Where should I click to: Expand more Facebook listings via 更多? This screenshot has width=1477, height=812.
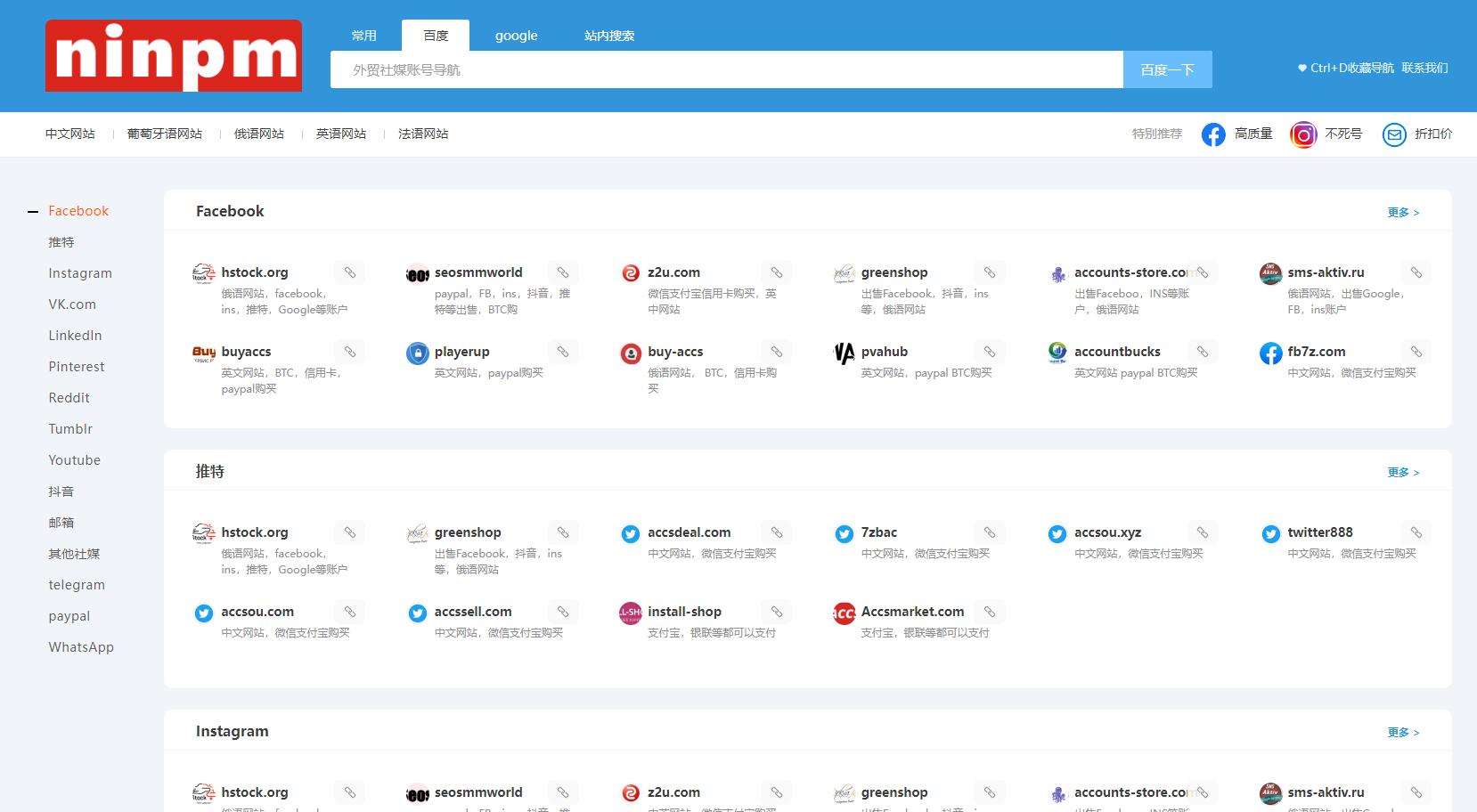point(1402,213)
